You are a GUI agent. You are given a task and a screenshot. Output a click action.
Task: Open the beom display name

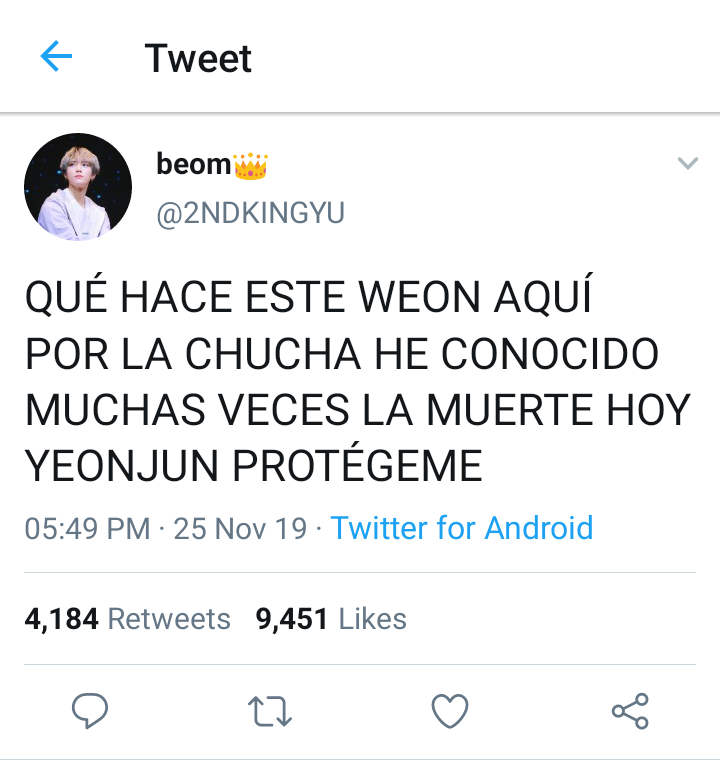[x=193, y=164]
